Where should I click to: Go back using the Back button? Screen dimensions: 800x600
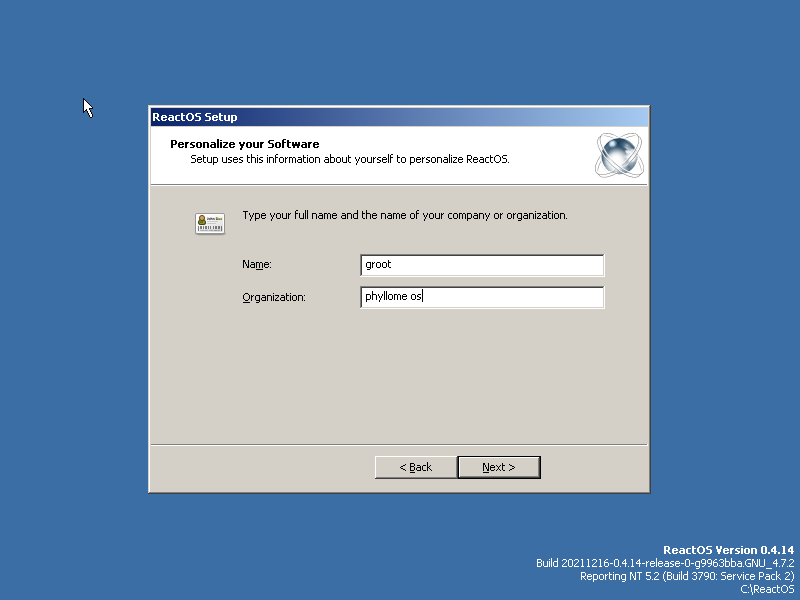point(415,467)
